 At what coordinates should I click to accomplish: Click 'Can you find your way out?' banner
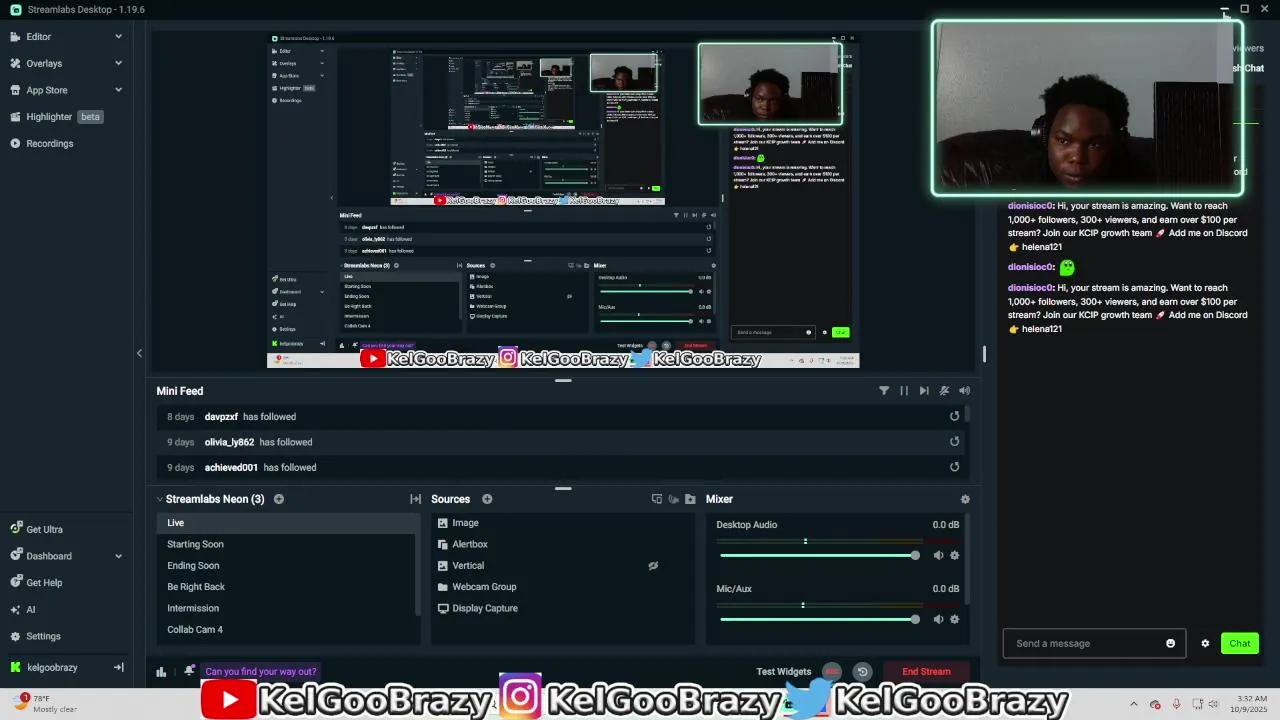[x=260, y=672]
